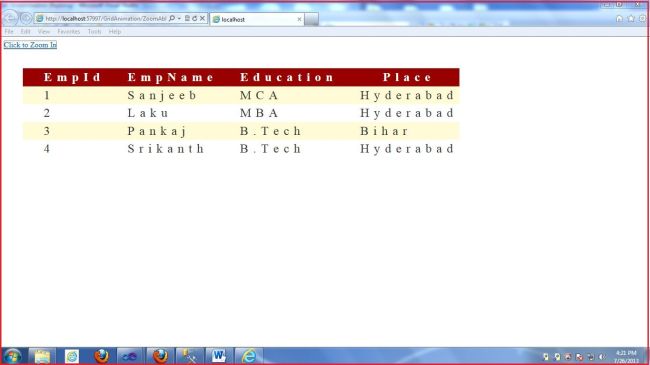Open the tools utility icon on the taskbar
The width and height of the screenshot is (650, 365).
[x=189, y=356]
